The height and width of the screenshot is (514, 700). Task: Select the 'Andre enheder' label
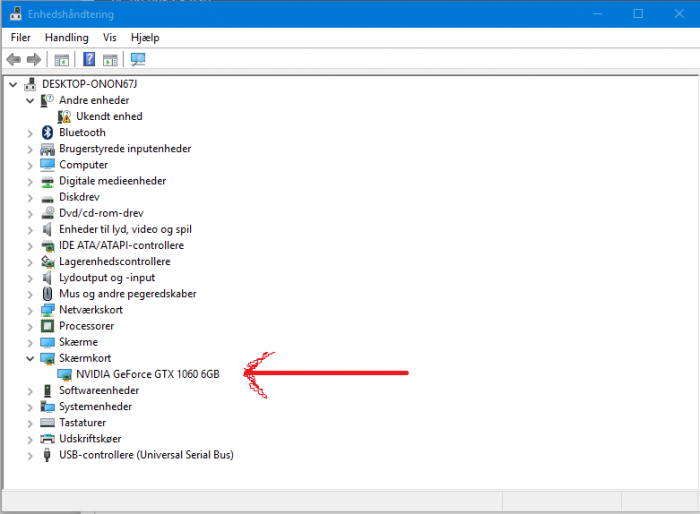click(x=94, y=100)
